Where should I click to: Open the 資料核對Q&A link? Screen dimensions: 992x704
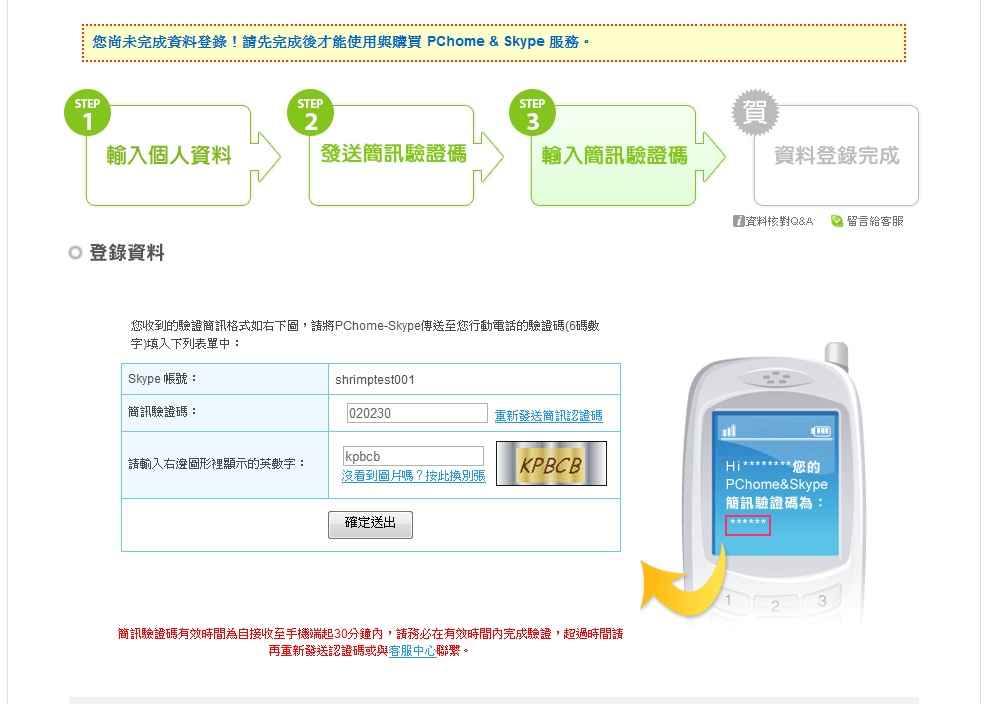(x=779, y=221)
